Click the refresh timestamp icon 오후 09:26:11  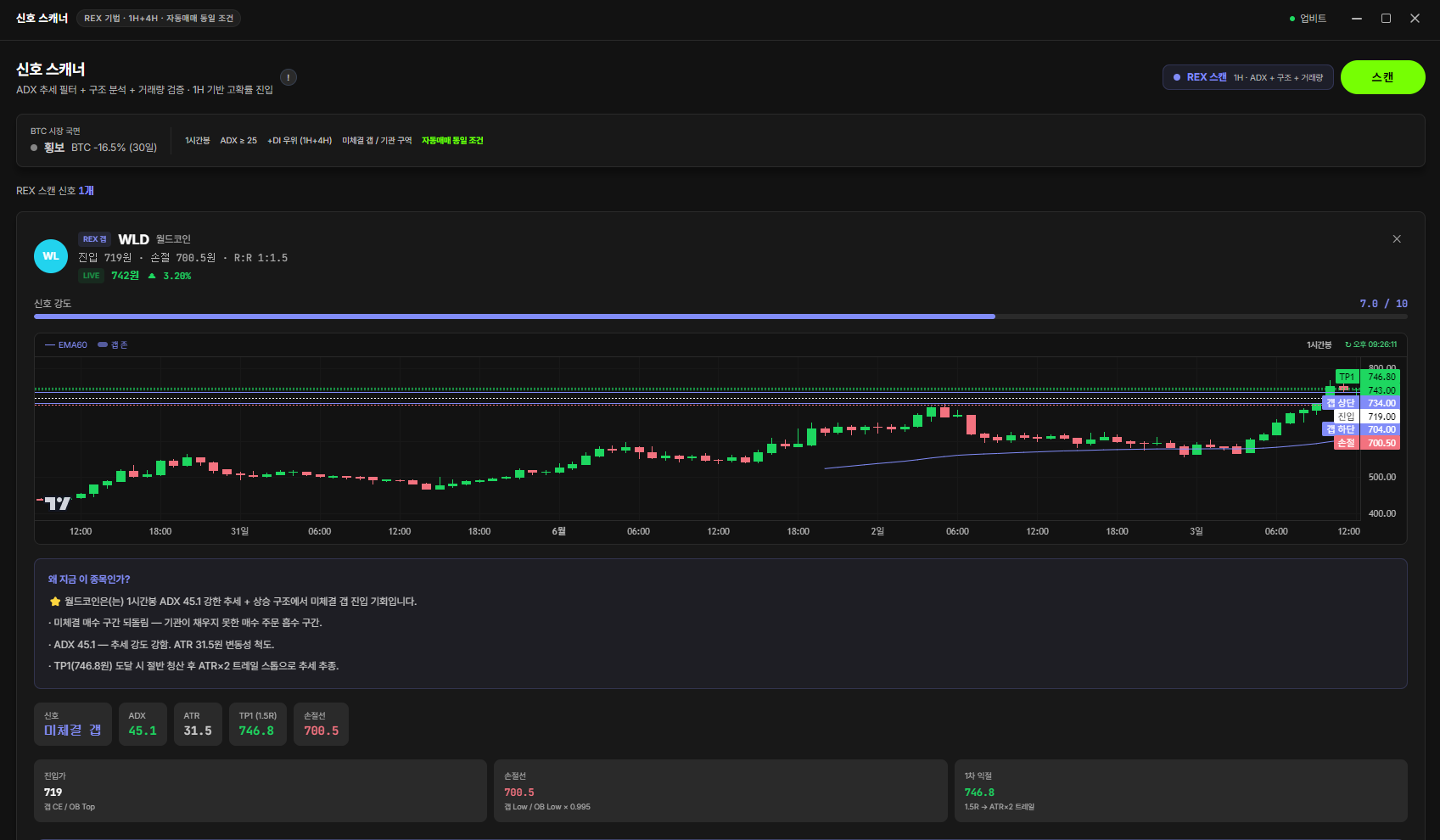pos(1370,344)
